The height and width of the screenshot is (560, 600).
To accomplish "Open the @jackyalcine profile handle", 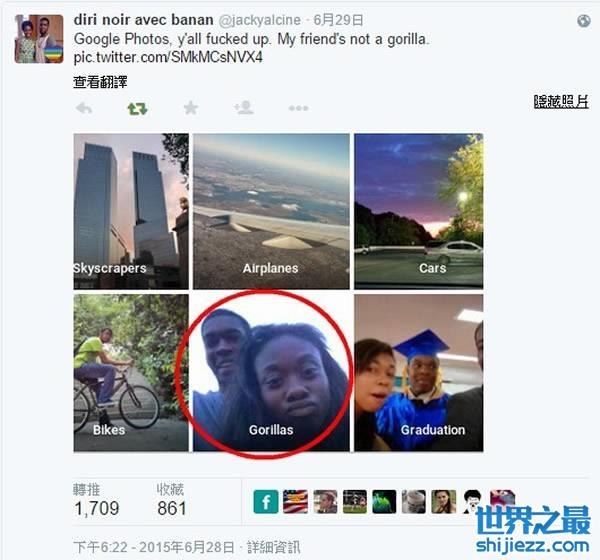I will coord(259,20).
